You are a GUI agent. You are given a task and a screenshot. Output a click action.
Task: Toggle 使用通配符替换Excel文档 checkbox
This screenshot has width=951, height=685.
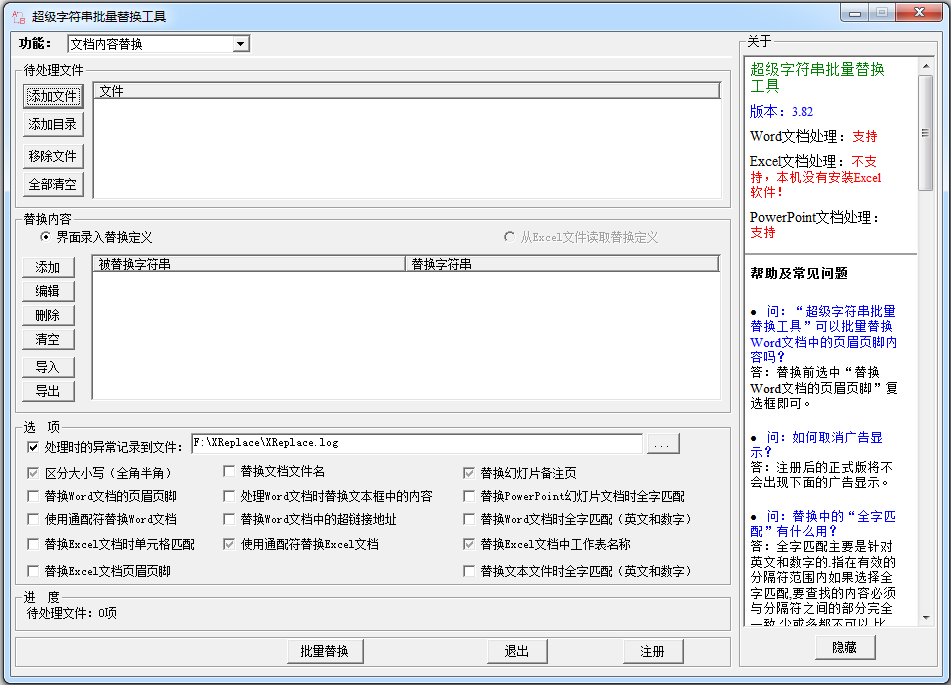coord(229,544)
